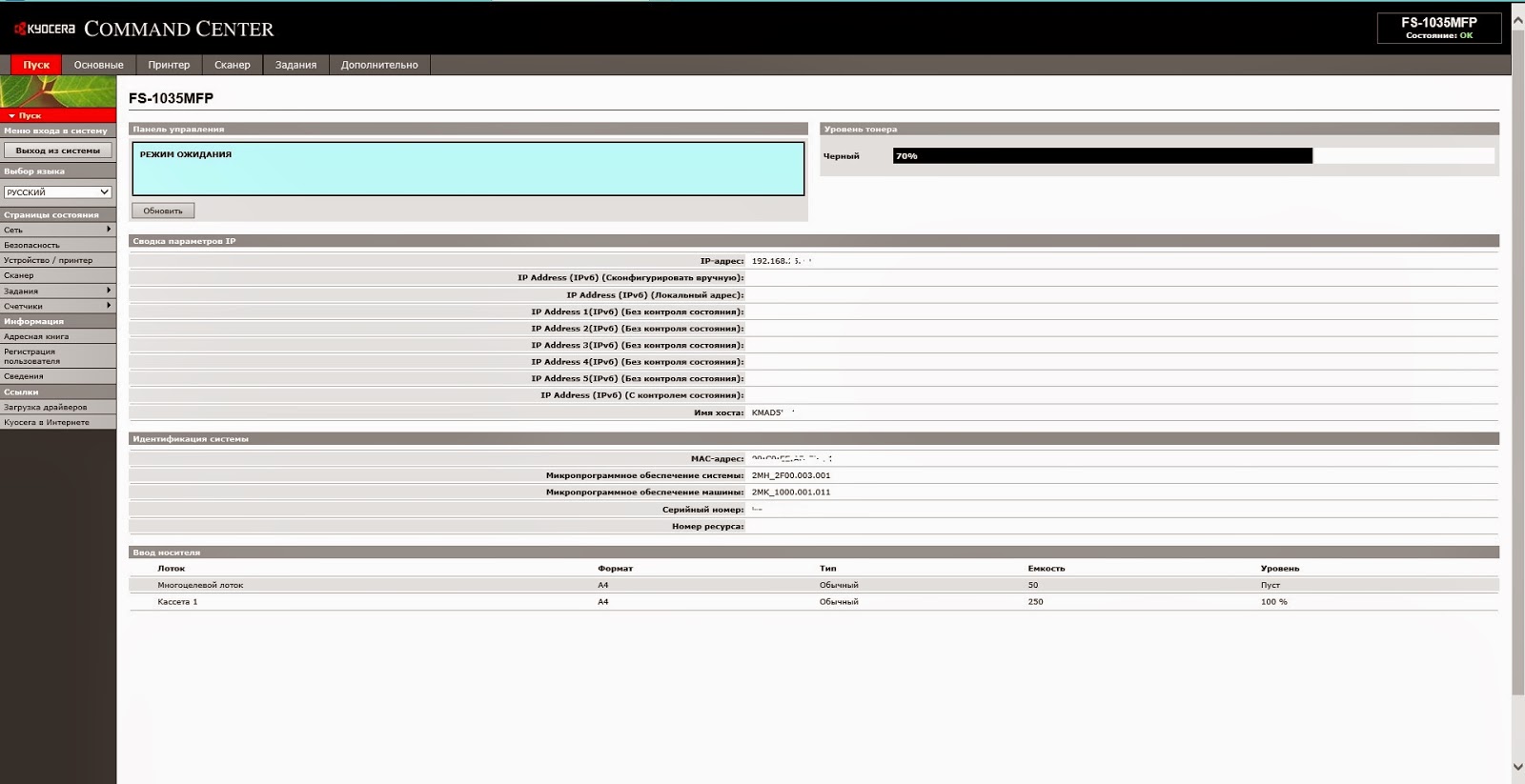The image size is (1525, 784).
Task: Click the firmware version 2MK_1000.001.011
Action: pyautogui.click(x=791, y=493)
